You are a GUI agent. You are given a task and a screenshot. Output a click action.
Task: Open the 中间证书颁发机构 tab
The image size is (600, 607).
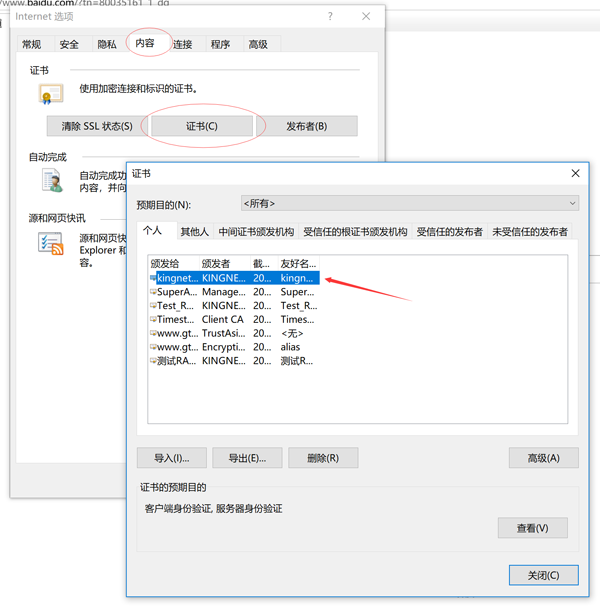[256, 231]
